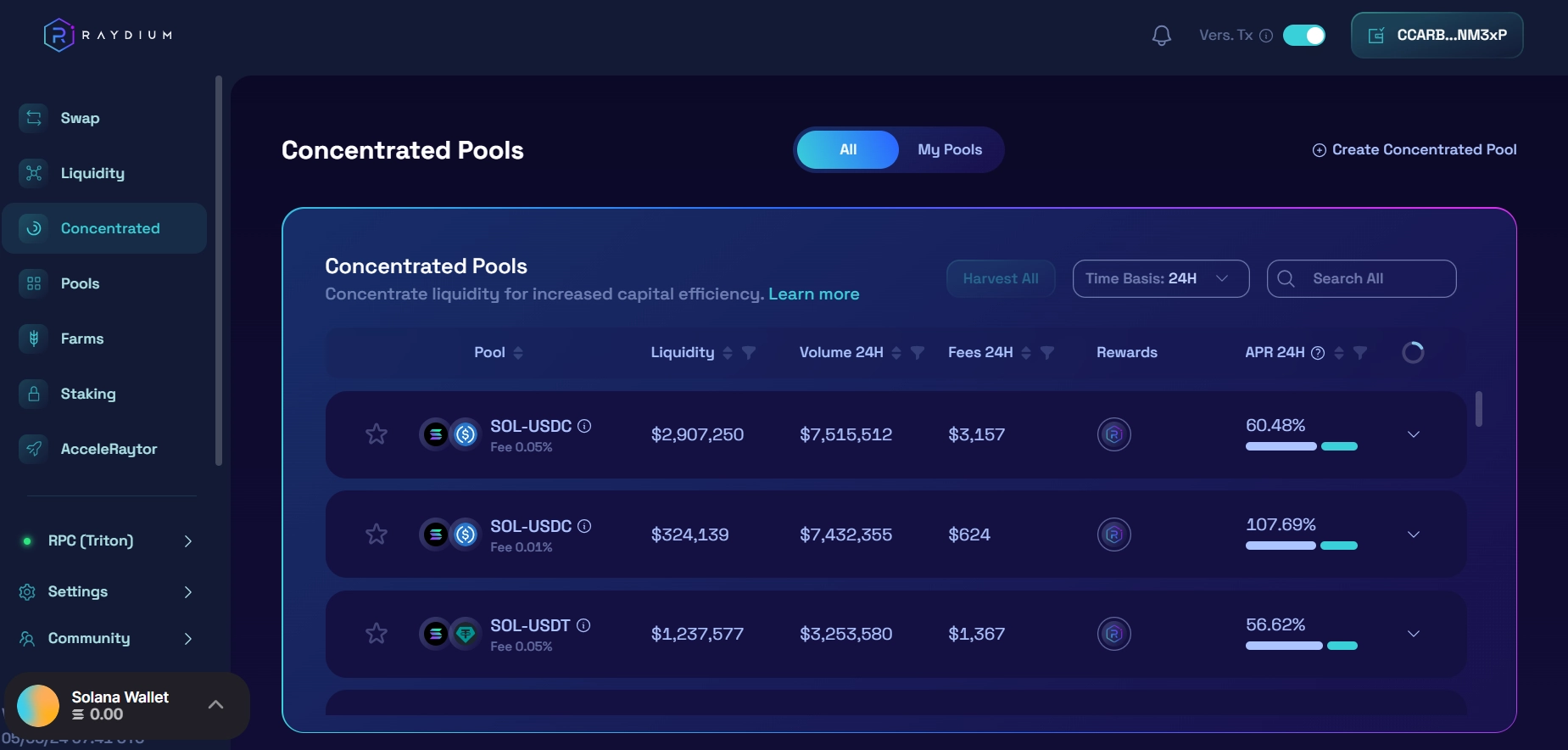Click info icon beside SOL-USDT
The image size is (1568, 750).
[583, 625]
